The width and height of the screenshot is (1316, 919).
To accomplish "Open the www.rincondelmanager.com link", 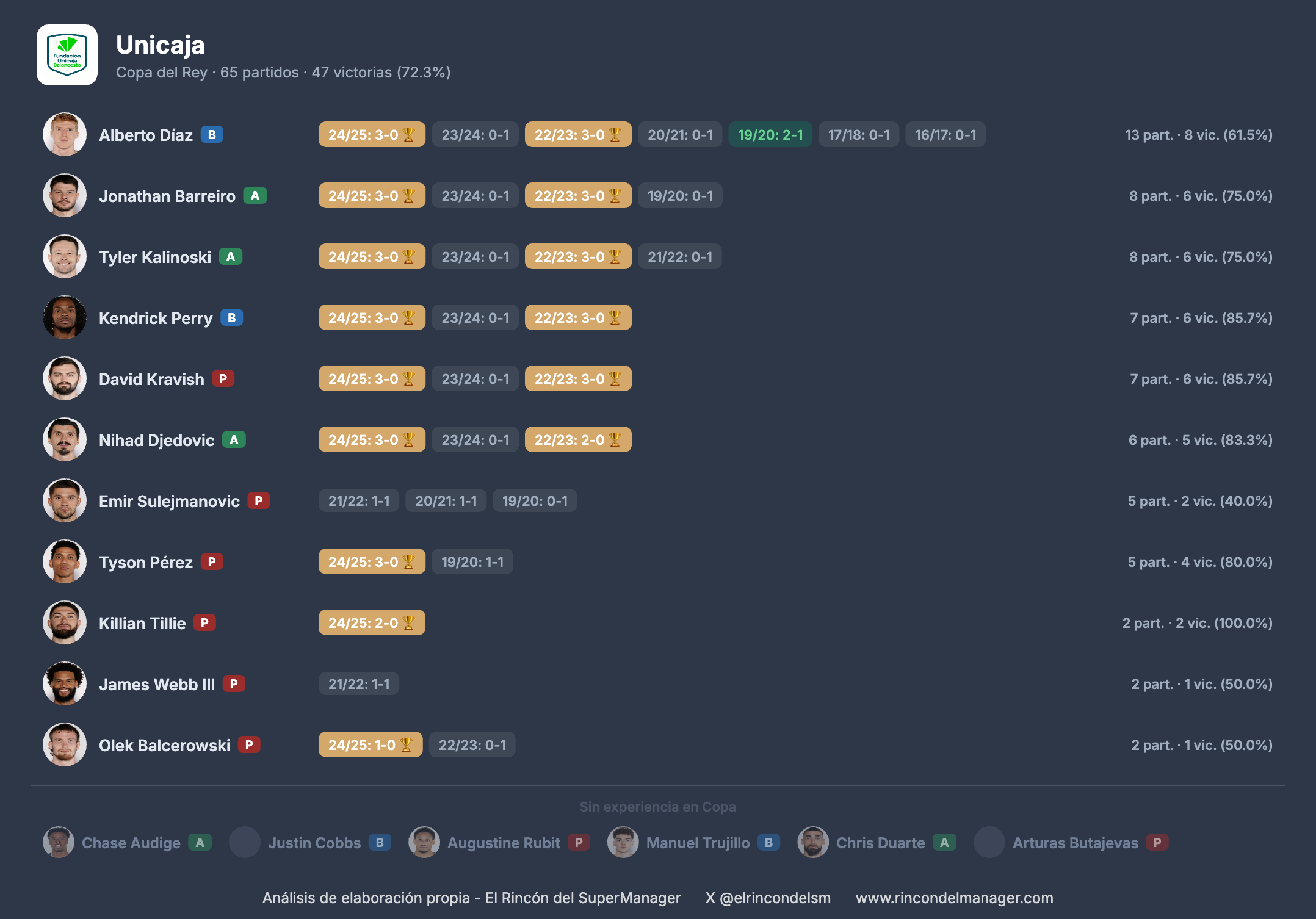I will 954,898.
